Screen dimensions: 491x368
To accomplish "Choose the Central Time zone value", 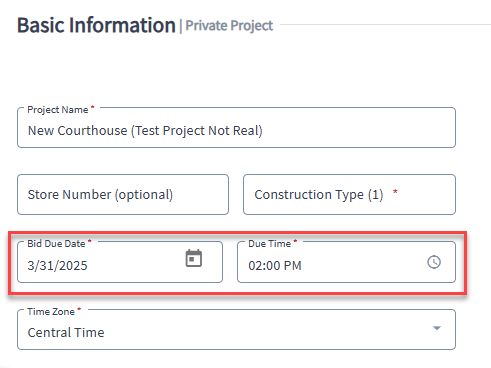I will 66,332.
